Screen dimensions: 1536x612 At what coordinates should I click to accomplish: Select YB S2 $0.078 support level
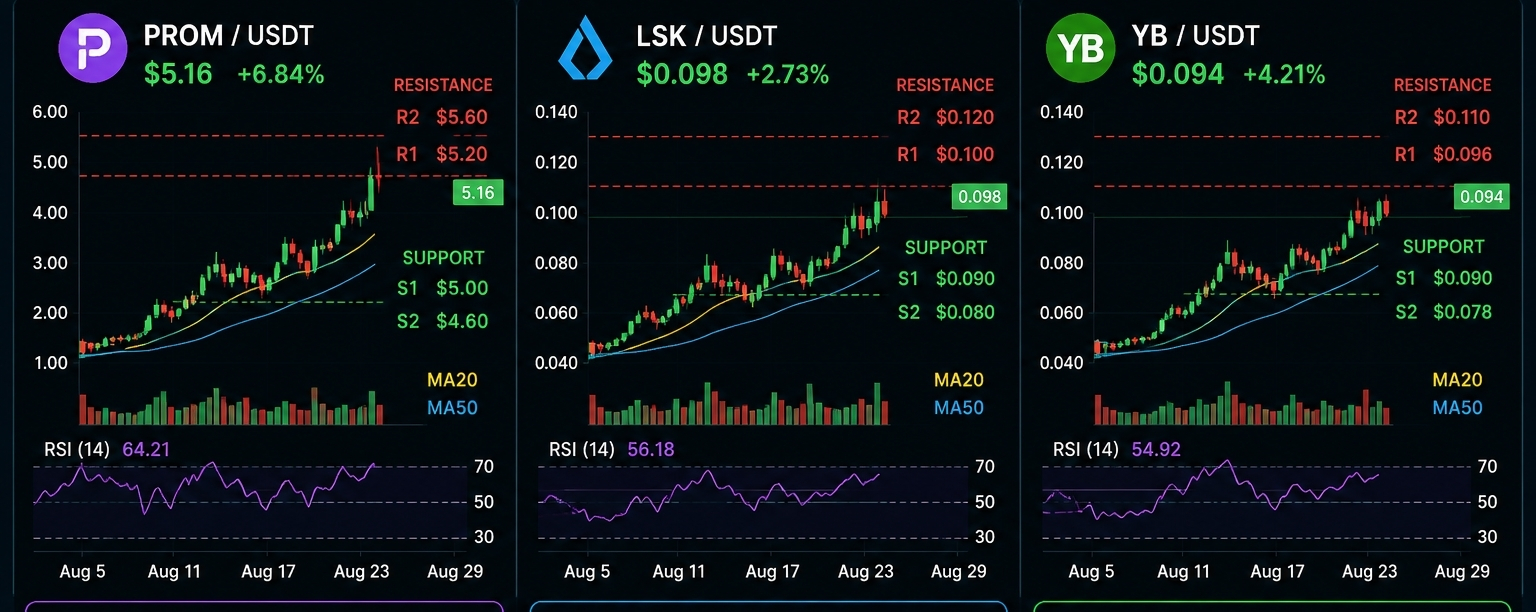point(1443,312)
